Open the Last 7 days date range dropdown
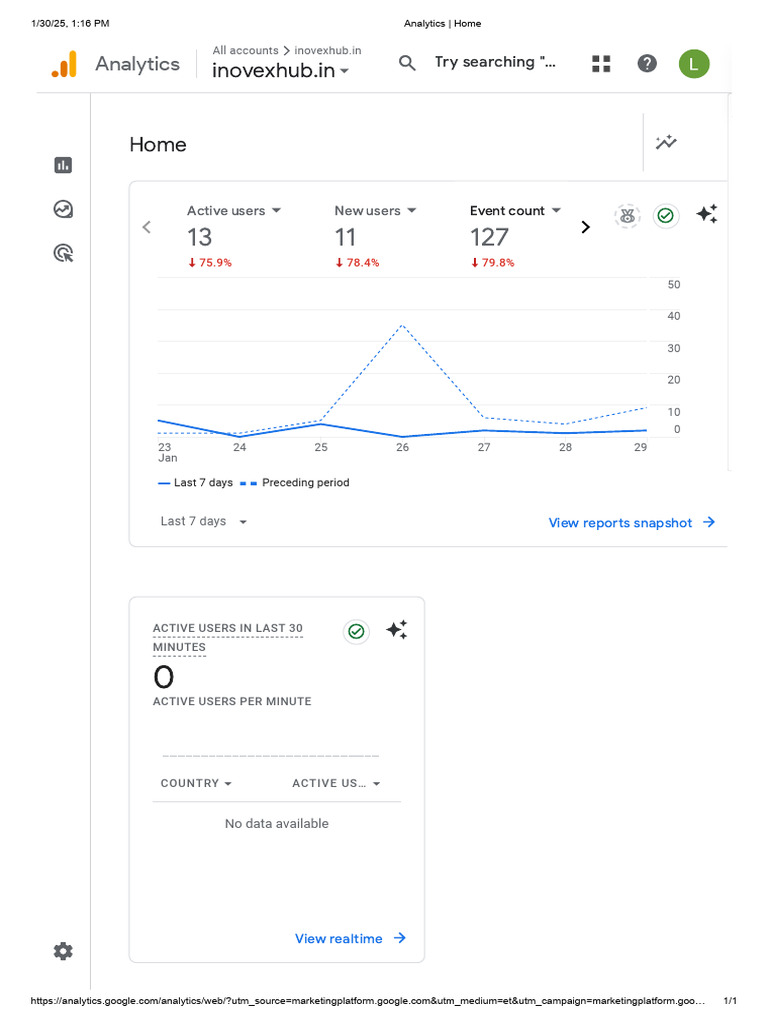 coord(203,521)
